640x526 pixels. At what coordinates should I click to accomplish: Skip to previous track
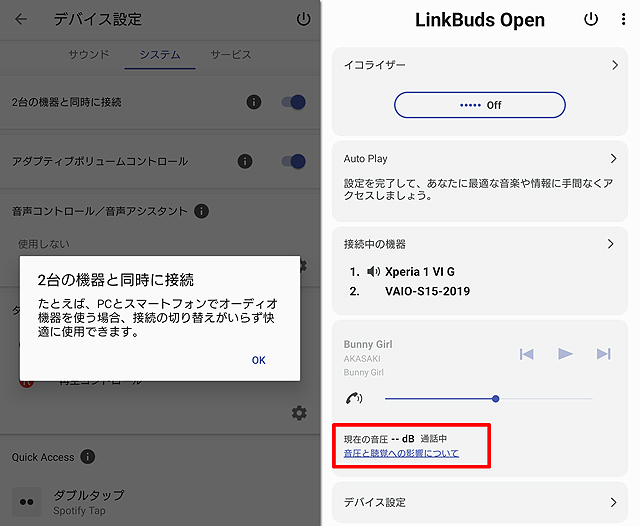point(527,354)
